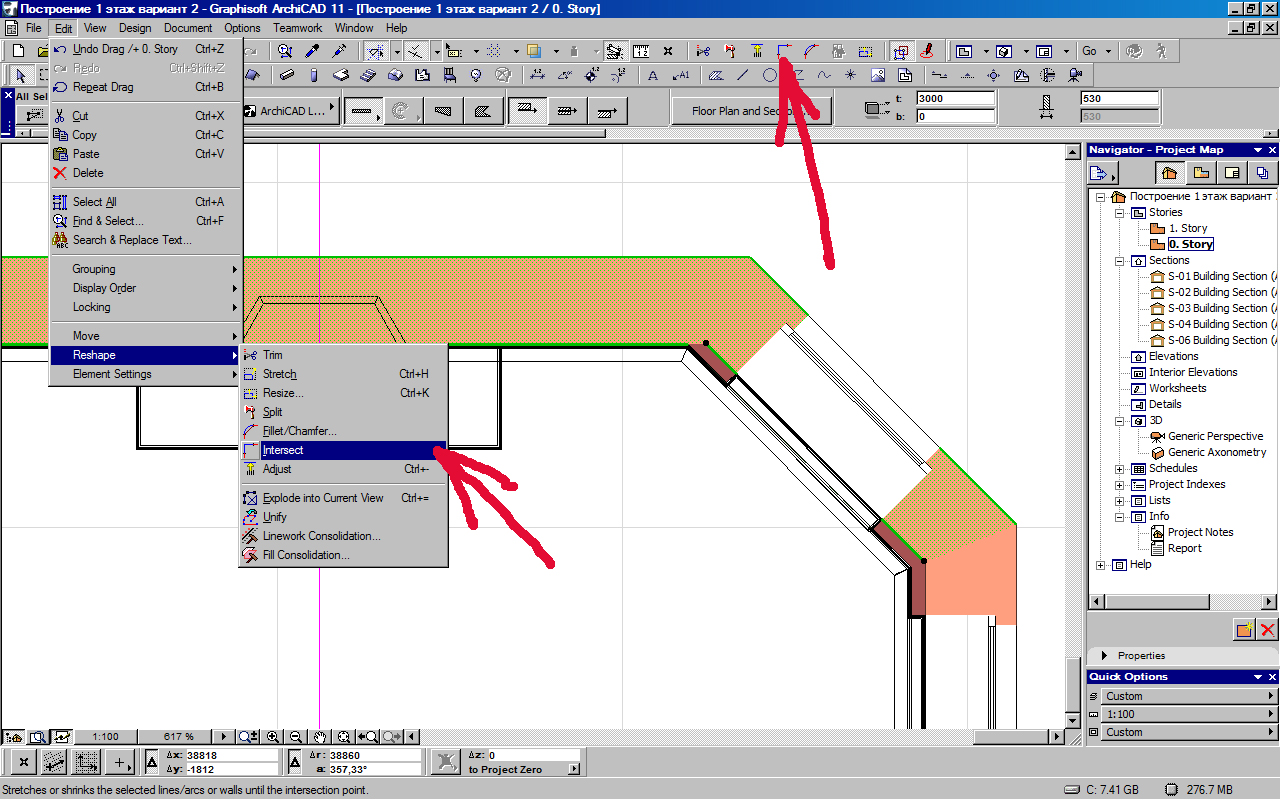Open the Teamwork menu
The height and width of the screenshot is (800, 1280).
point(298,28)
